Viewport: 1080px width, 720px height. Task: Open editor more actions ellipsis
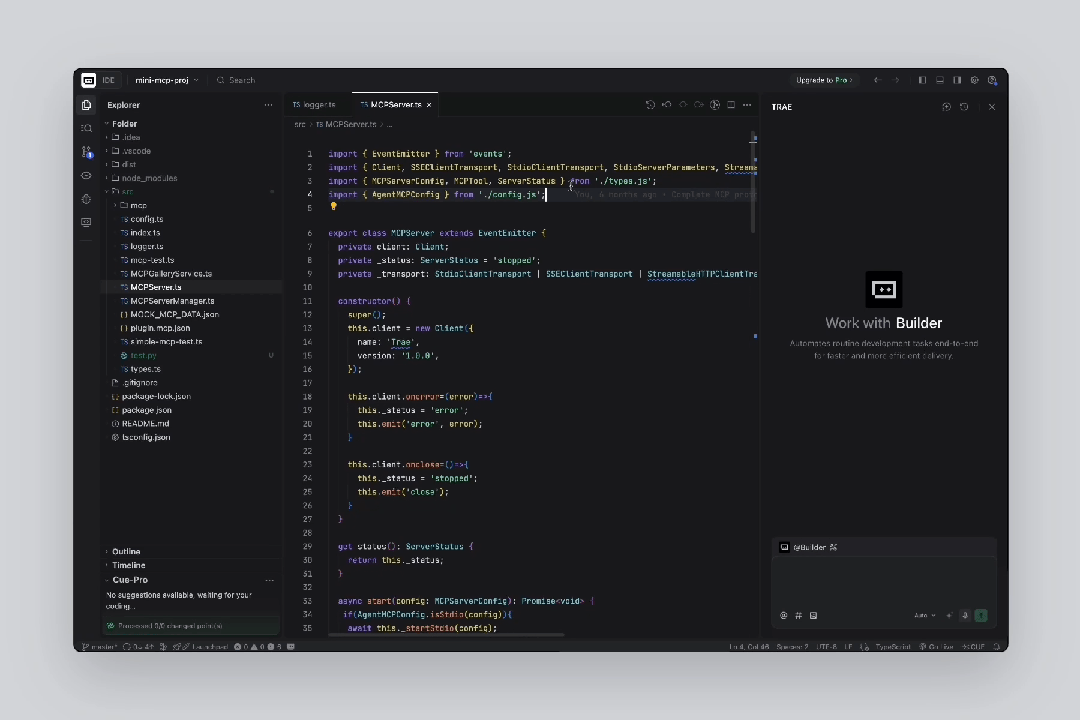[x=747, y=105]
